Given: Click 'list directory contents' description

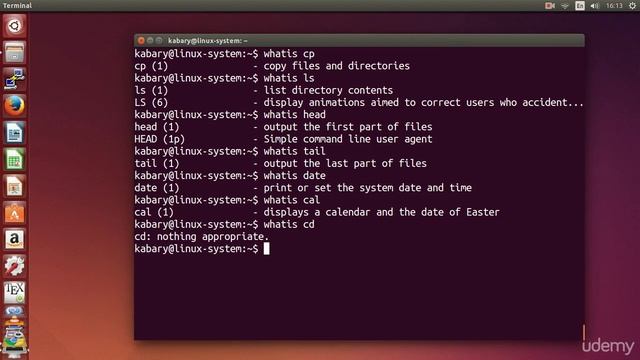Looking at the screenshot, I should click(x=328, y=90).
